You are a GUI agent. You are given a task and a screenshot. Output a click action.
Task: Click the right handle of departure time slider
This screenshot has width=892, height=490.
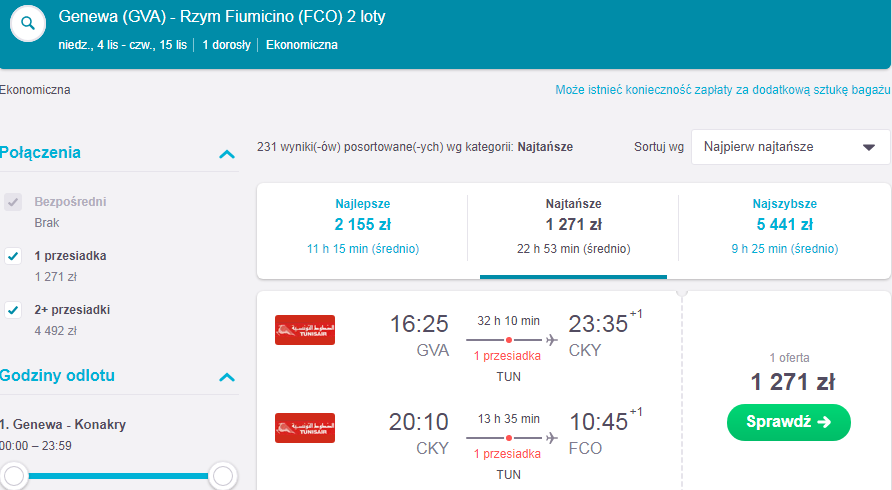(x=222, y=476)
